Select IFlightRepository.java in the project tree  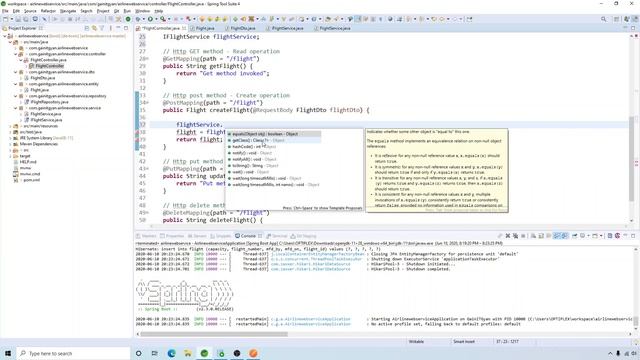tap(49, 102)
